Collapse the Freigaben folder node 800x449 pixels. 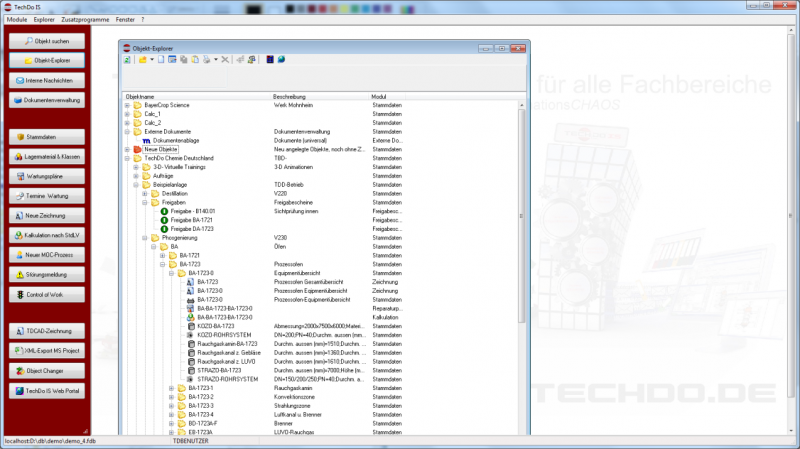(x=144, y=202)
